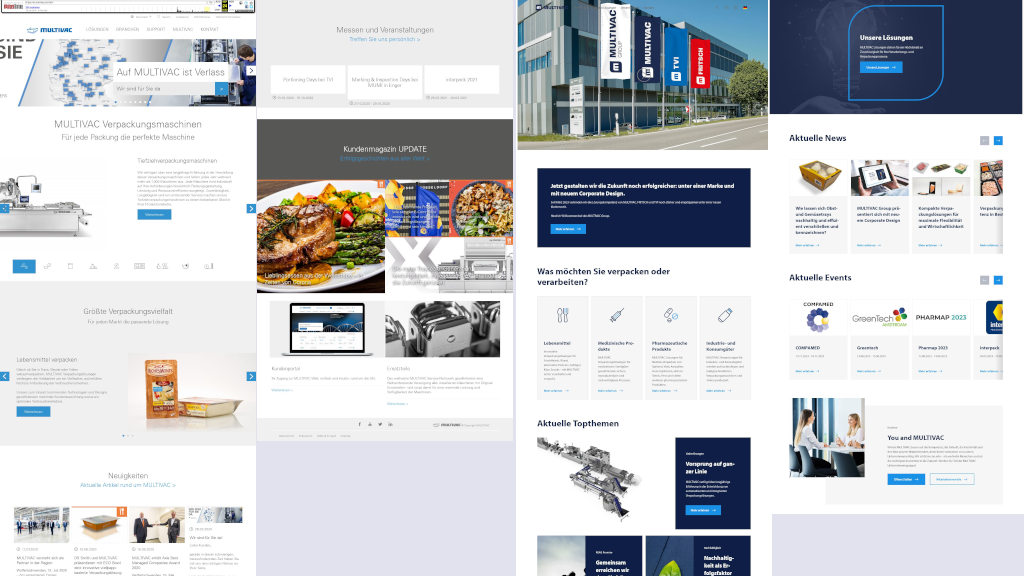Click Weiterlesen under Lebensmittel verpacken
Viewport: 1024px width, 576px height.
coord(33,411)
